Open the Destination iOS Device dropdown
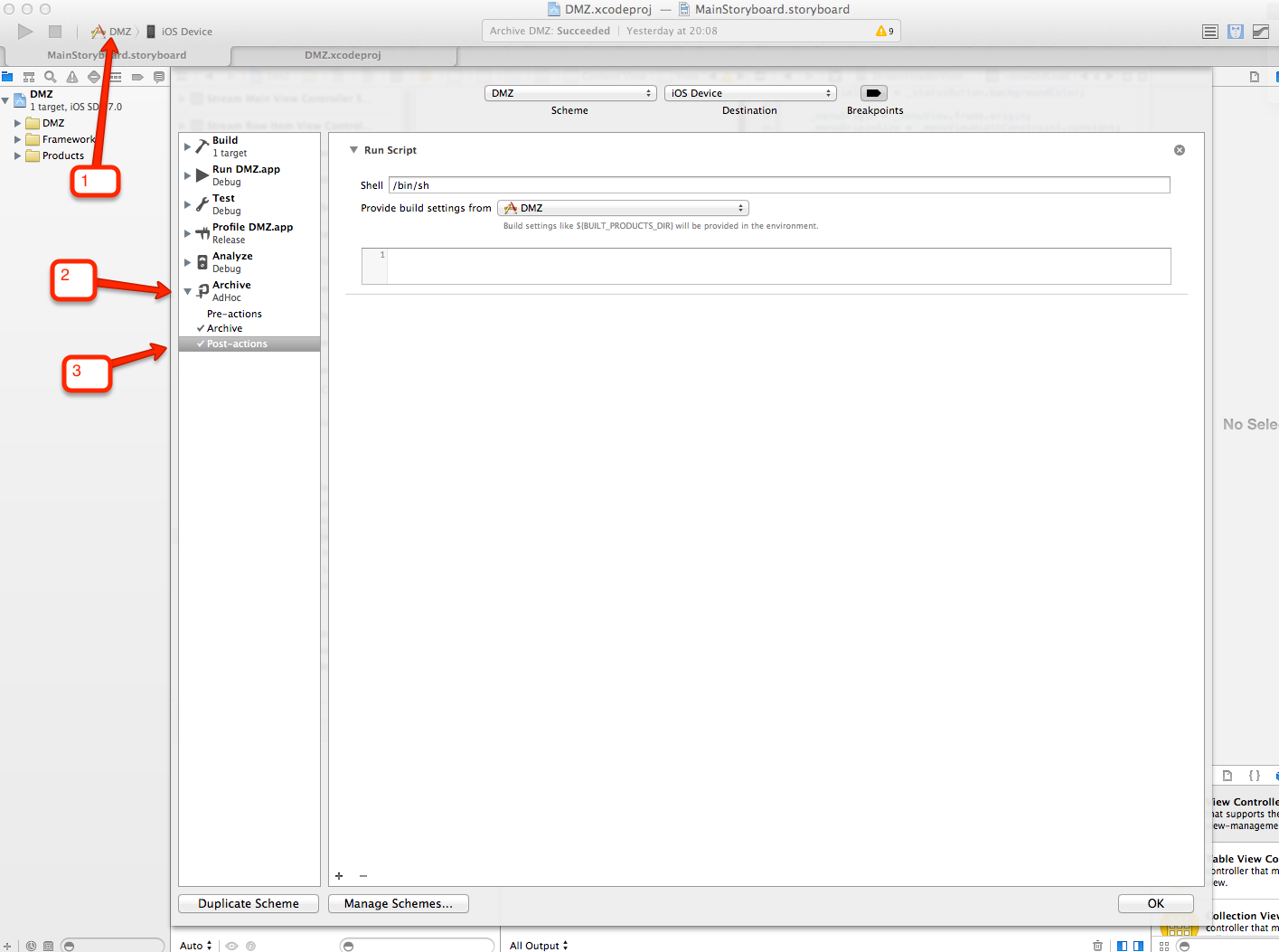The height and width of the screenshot is (952, 1279). click(x=750, y=93)
